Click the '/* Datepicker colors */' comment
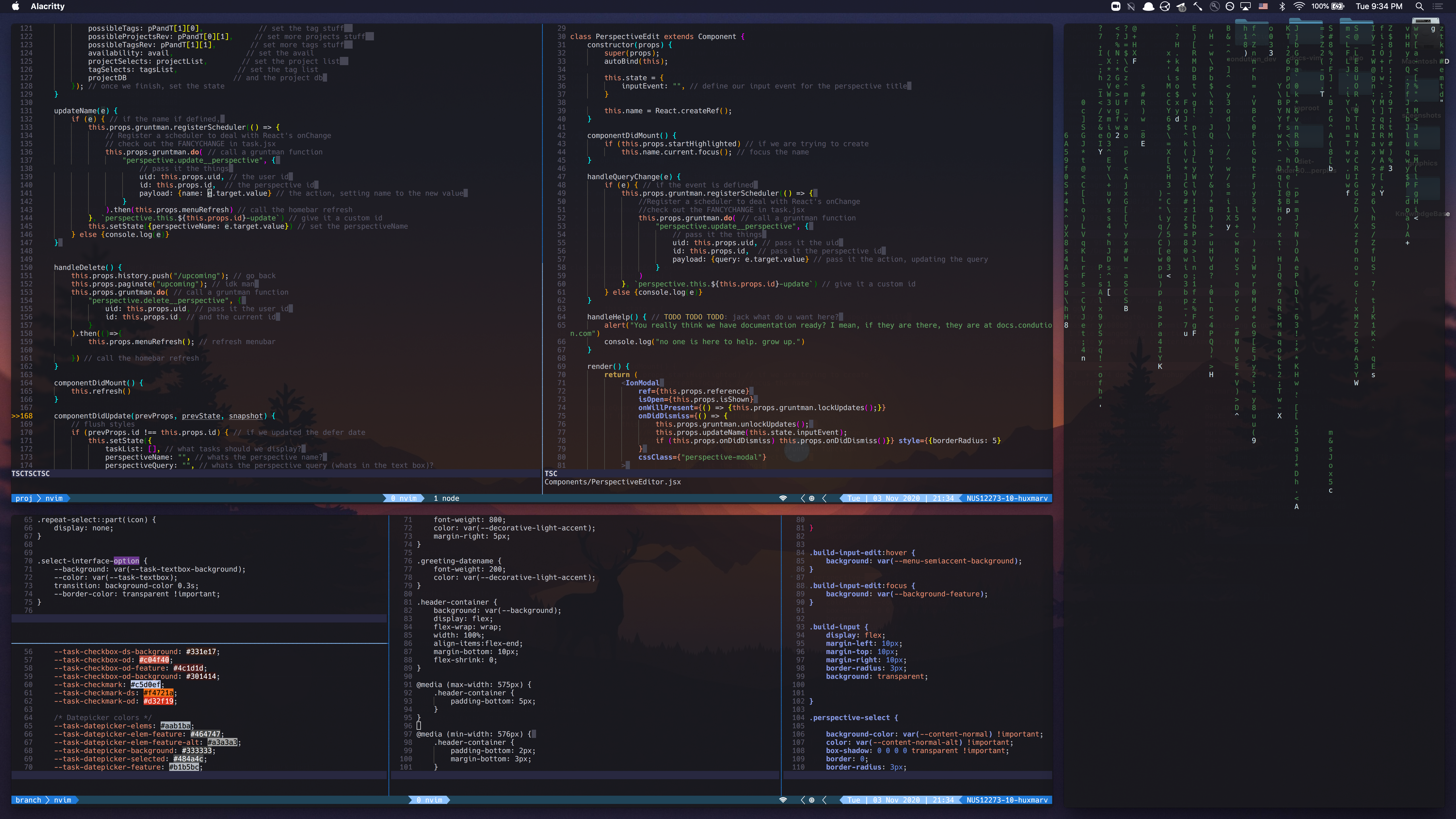This screenshot has height=819, width=1456. click(103, 717)
